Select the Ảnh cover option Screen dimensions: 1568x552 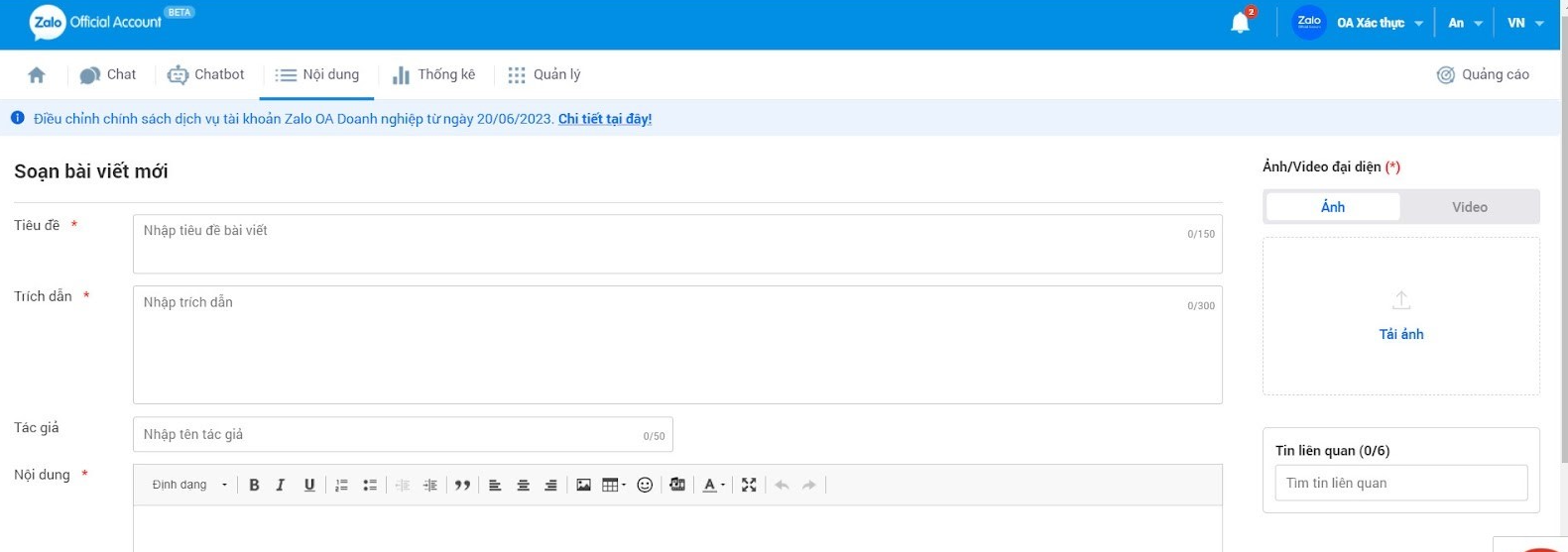pos(1333,207)
